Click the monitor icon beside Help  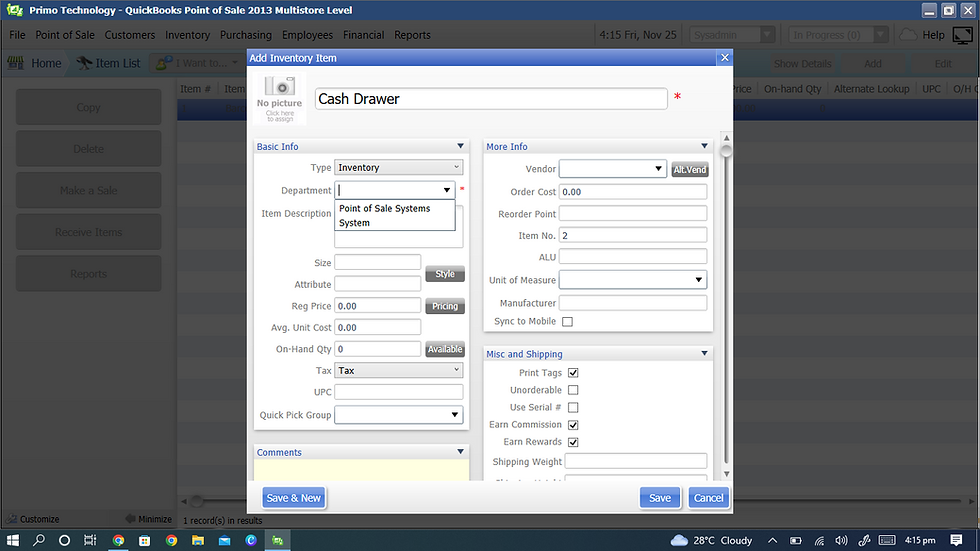(x=962, y=36)
